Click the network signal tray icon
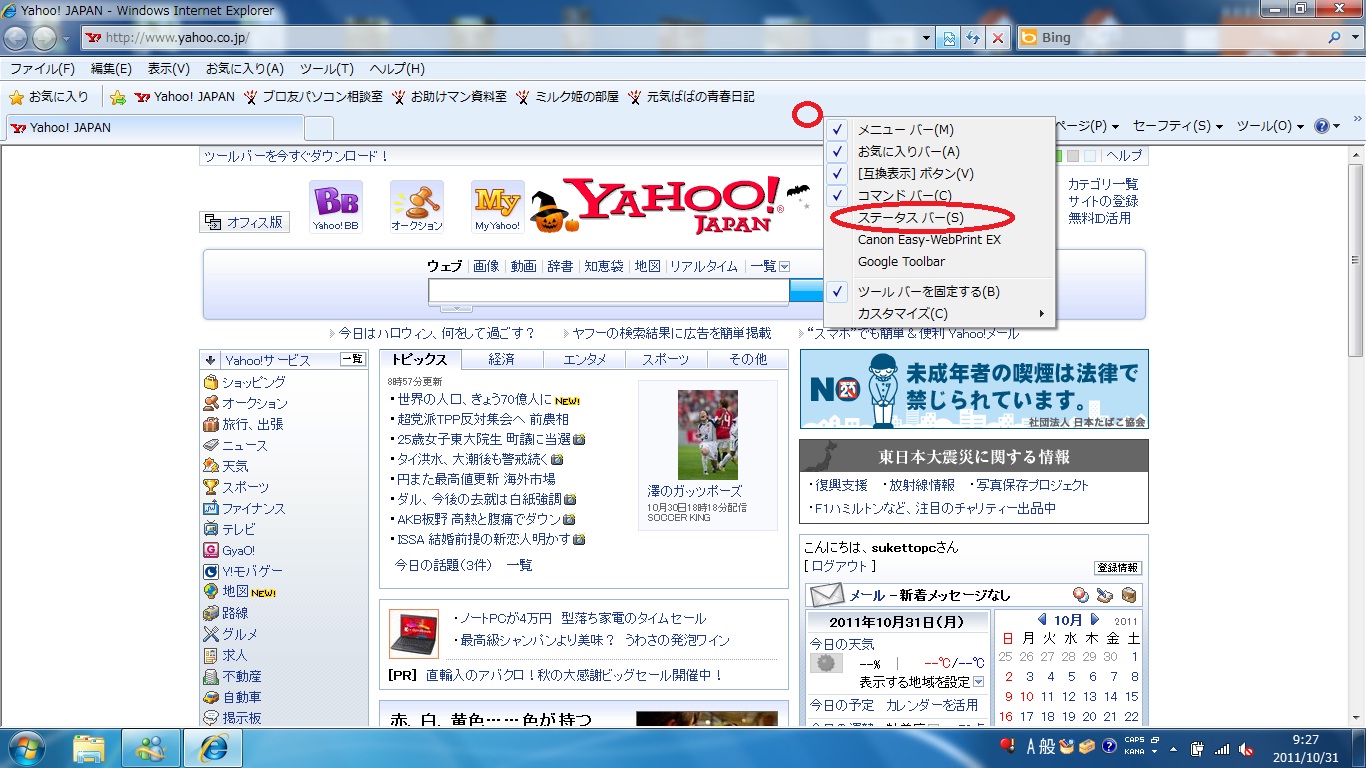 1222,748
